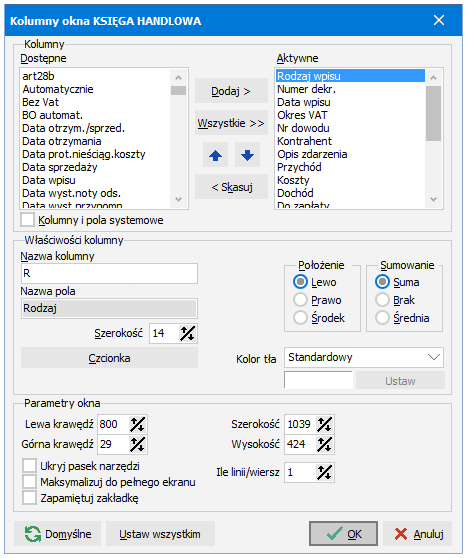Open calculator icon next to column Szerokość

point(187,333)
